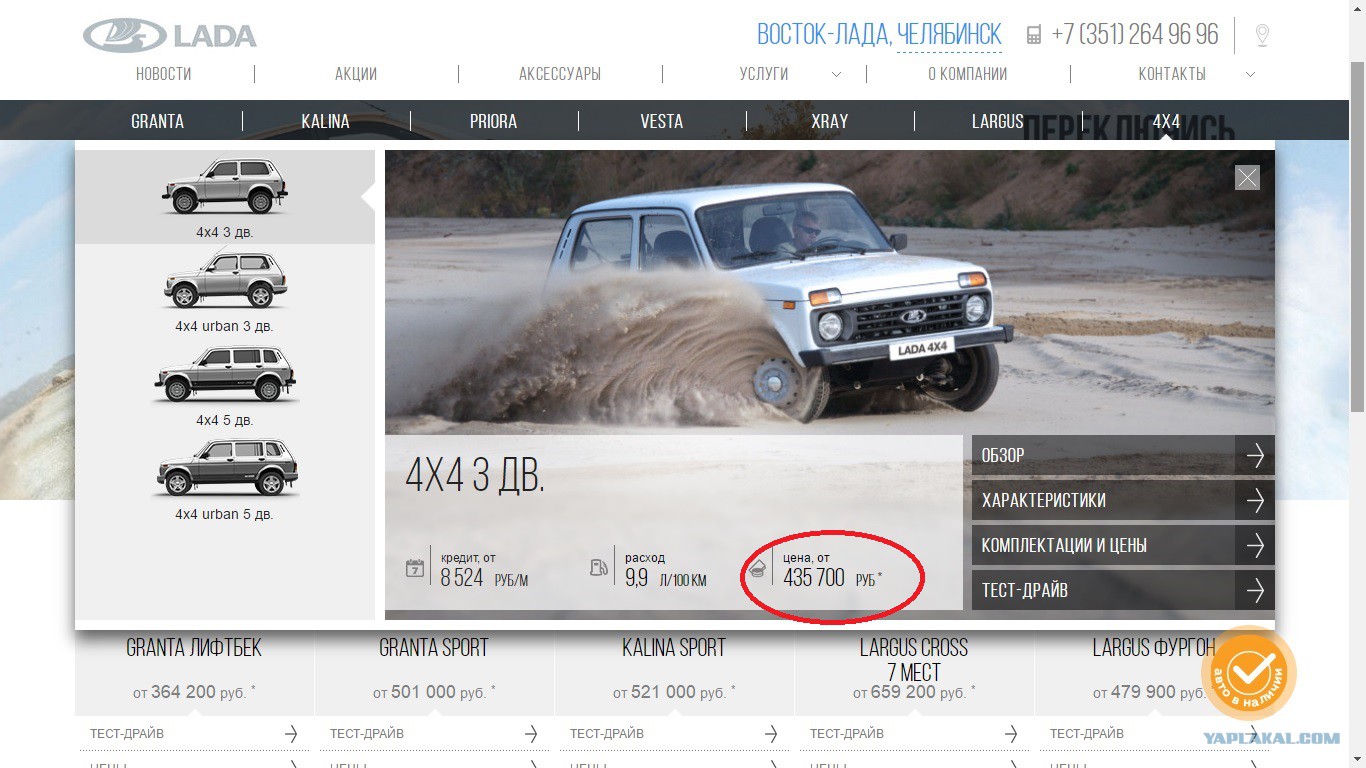Image resolution: width=1366 pixels, height=768 pixels.
Task: Select the KALINA model tab
Action: tap(326, 121)
